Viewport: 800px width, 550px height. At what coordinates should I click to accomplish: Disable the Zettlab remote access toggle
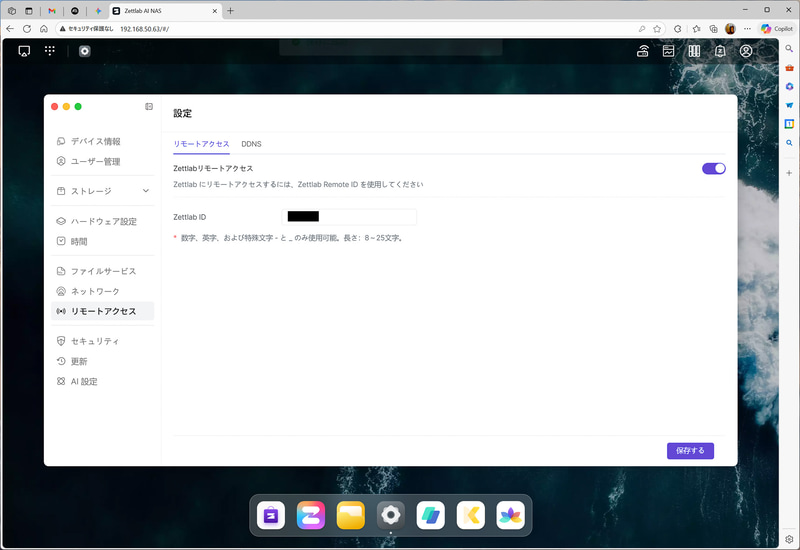coord(714,168)
